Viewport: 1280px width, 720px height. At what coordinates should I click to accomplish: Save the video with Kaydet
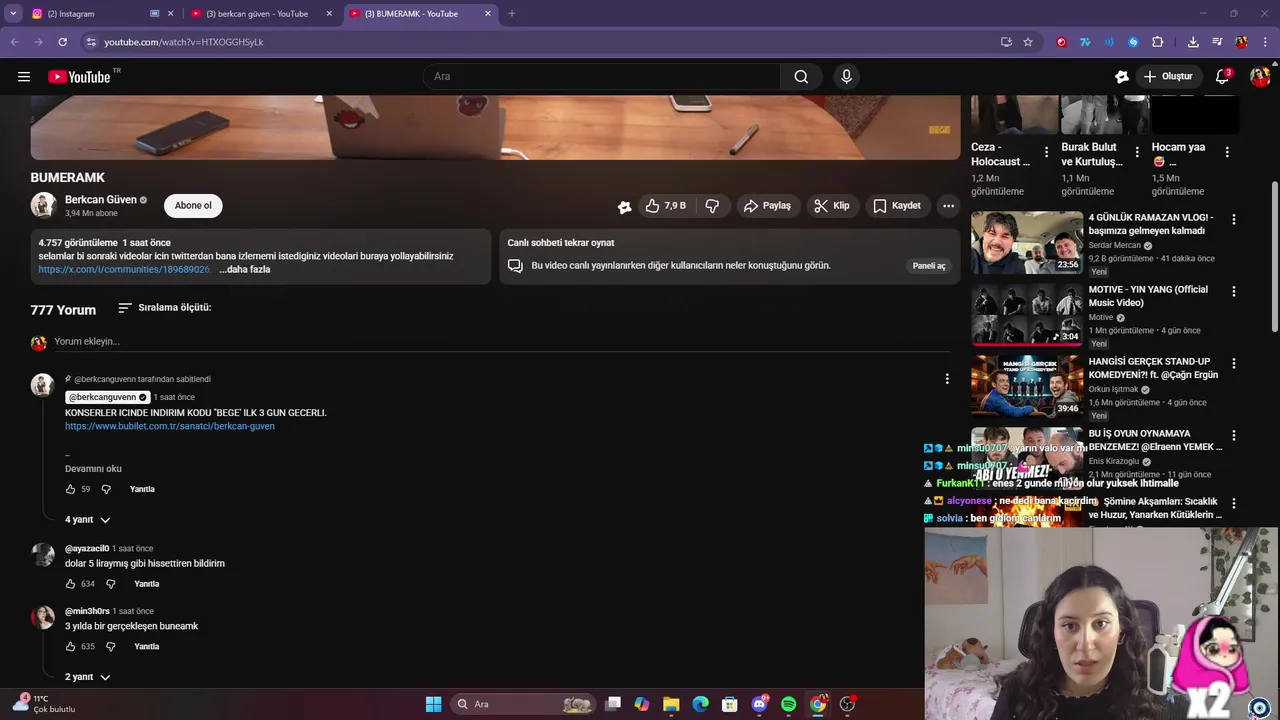[897, 206]
